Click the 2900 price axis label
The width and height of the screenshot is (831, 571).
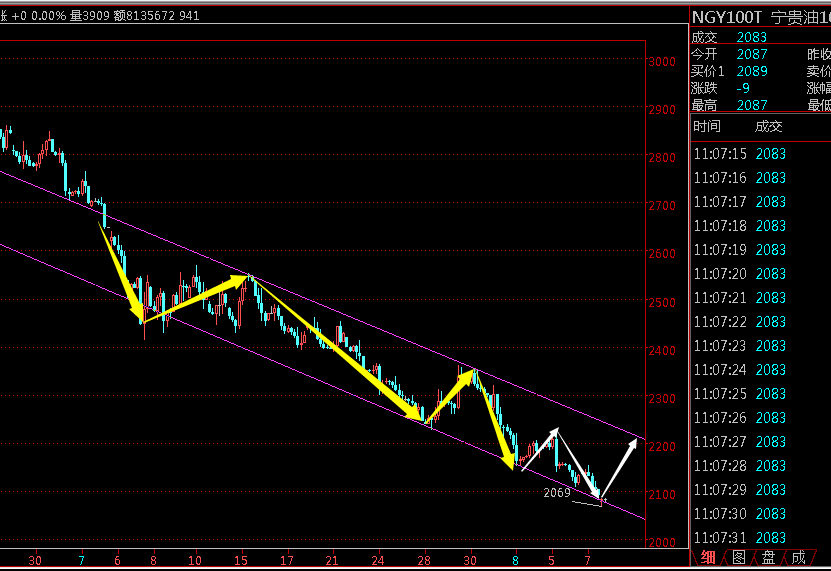coord(662,110)
